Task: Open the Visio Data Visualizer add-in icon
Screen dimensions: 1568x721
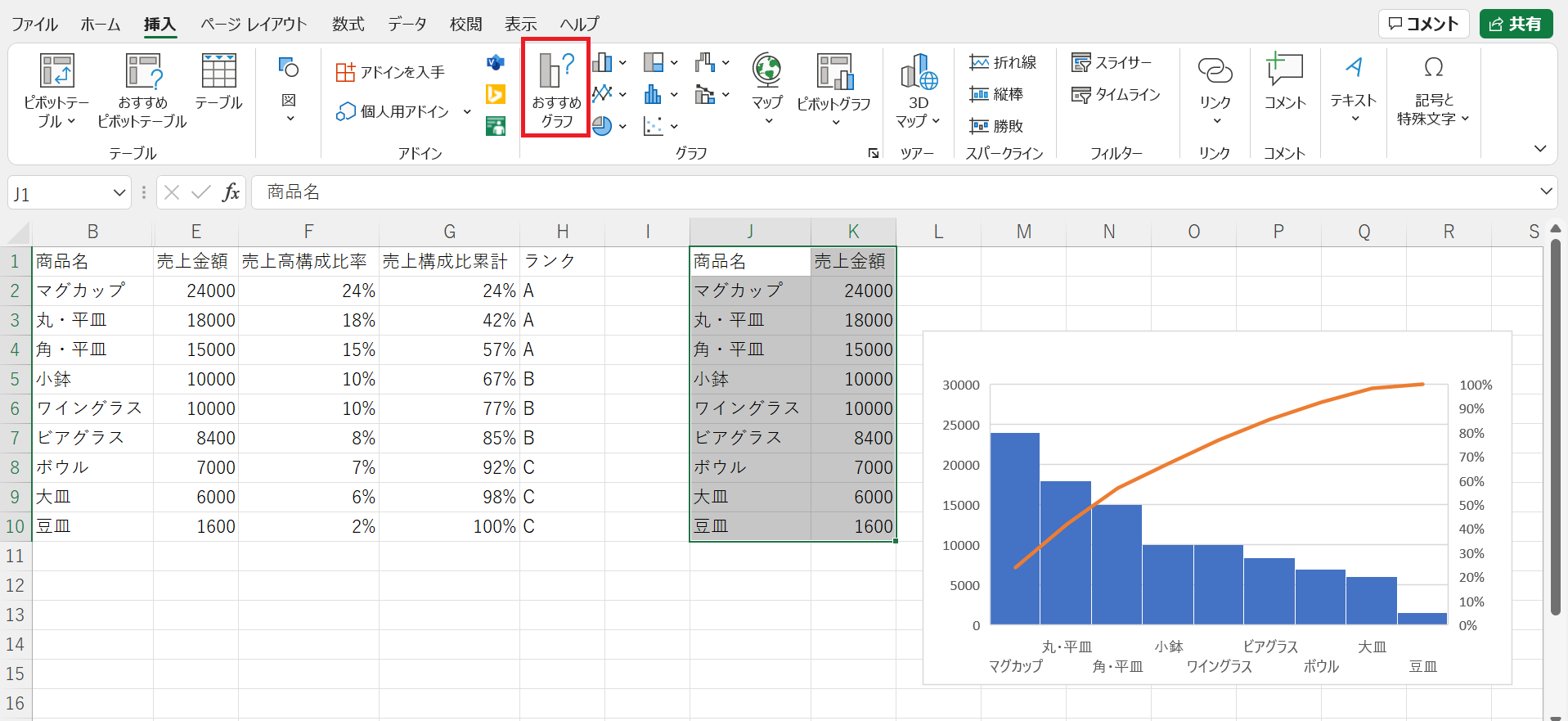Action: (495, 63)
